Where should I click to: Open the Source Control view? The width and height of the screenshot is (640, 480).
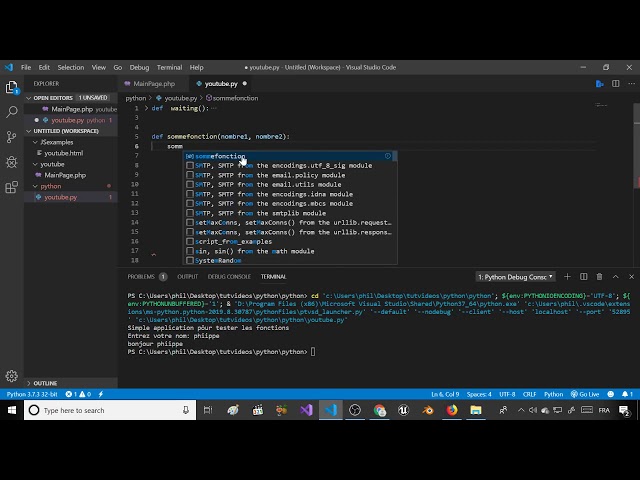12,137
